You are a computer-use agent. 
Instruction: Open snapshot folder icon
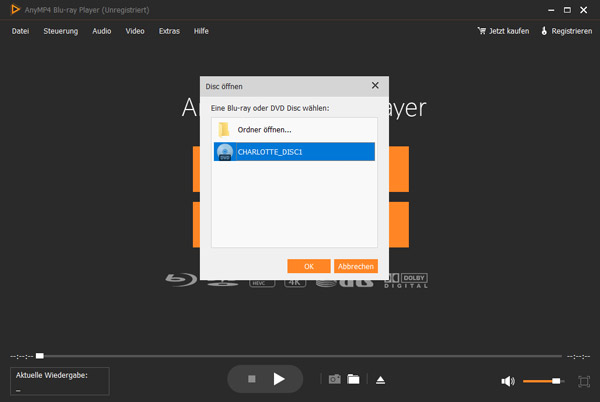353,379
